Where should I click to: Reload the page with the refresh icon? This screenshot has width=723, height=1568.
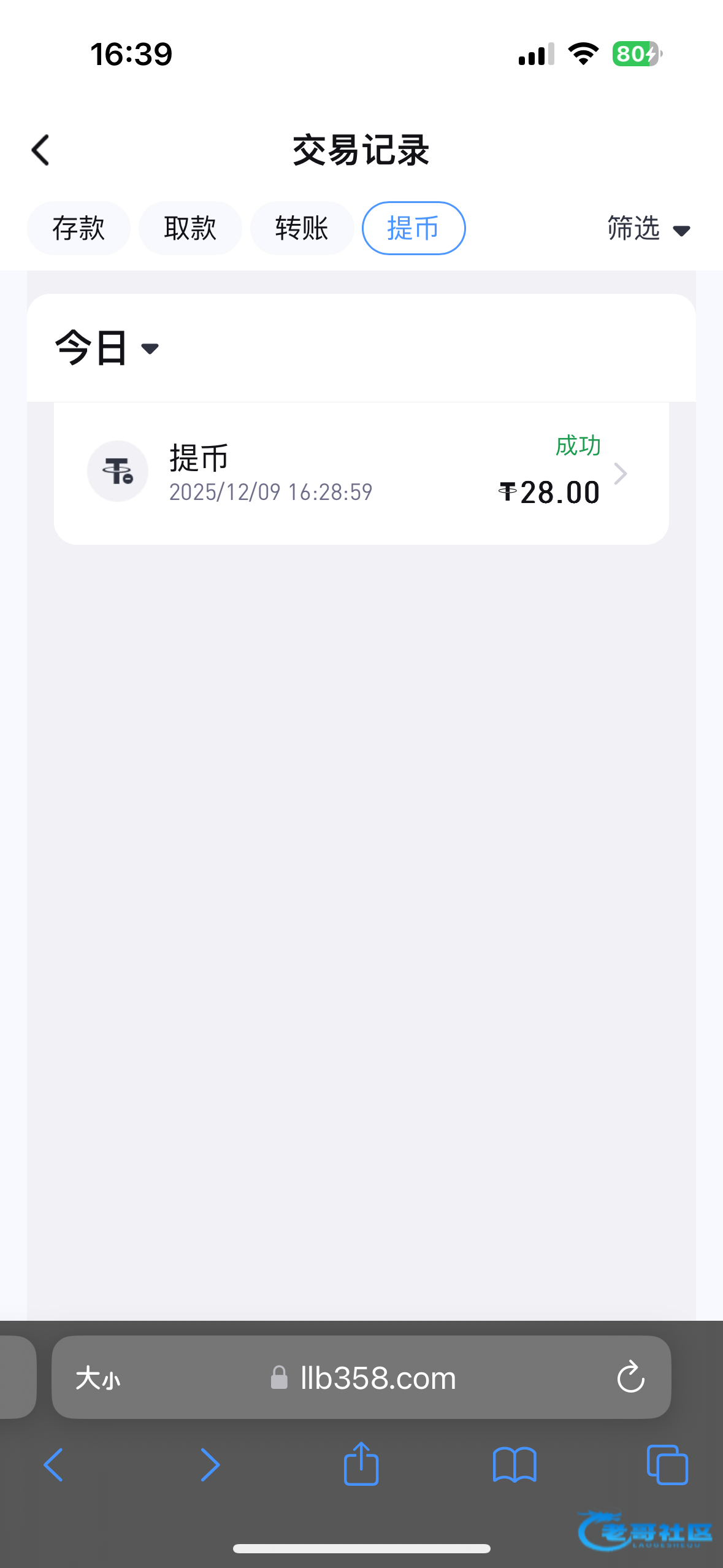630,1377
